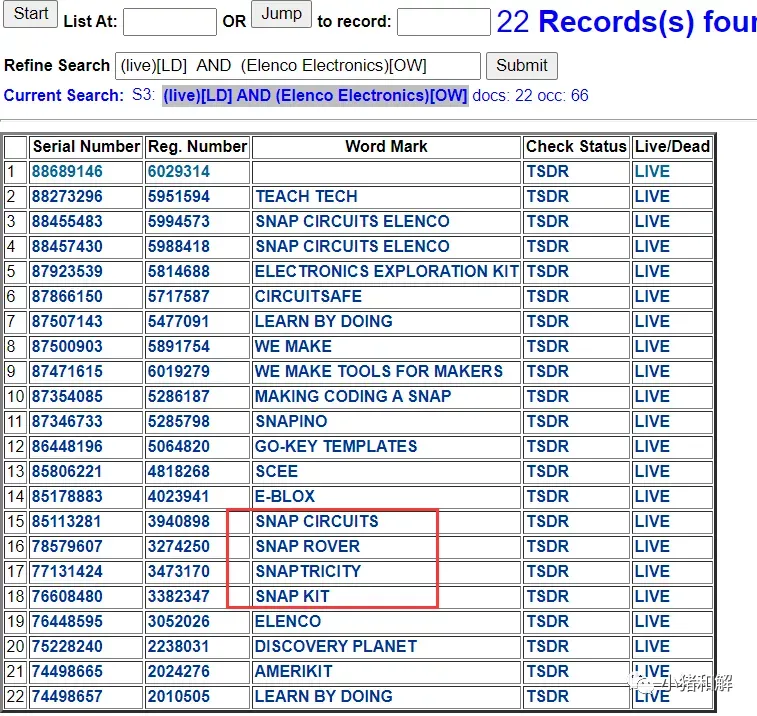Click the Refine Search text box
This screenshot has height=716, width=757.
coord(298,66)
